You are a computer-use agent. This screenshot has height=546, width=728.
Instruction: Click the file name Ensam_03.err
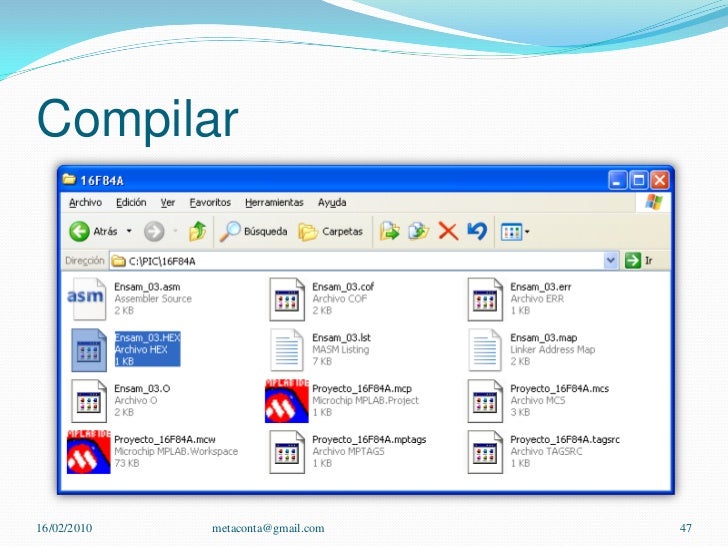(541, 287)
